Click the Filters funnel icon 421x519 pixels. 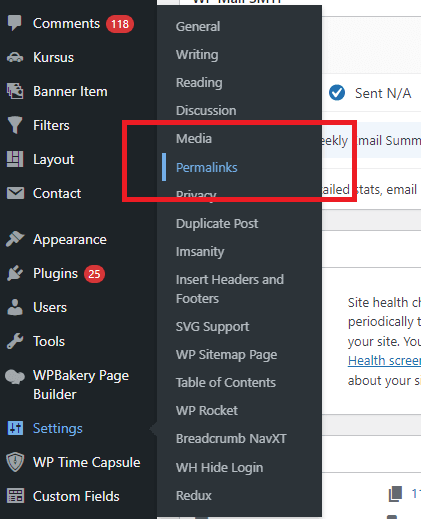15,125
